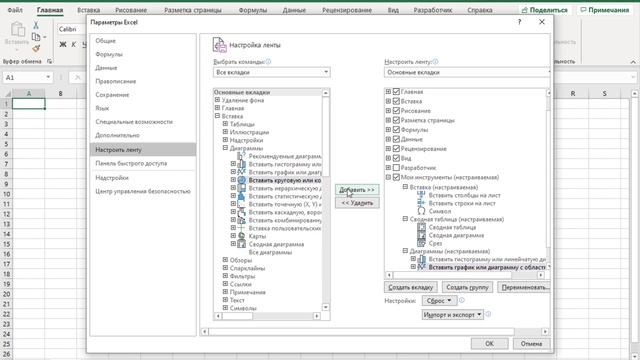Uncheck the 'Разметка страницы' checkbox
The width and height of the screenshot is (640, 360).
[x=396, y=120]
